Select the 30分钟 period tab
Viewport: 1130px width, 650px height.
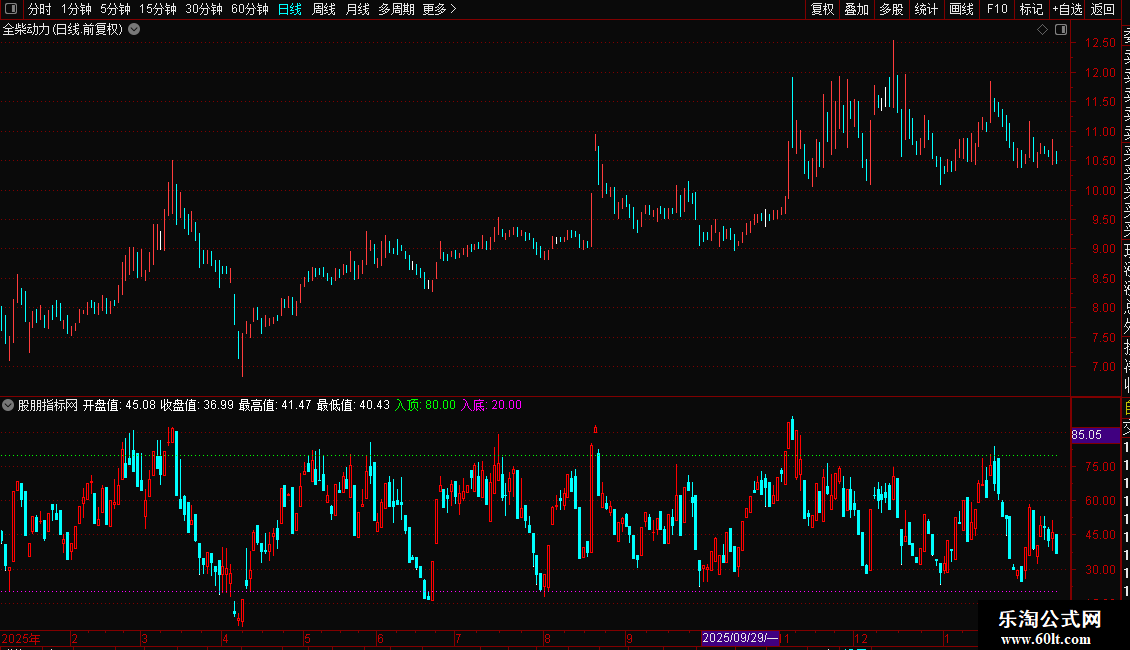tap(204, 9)
